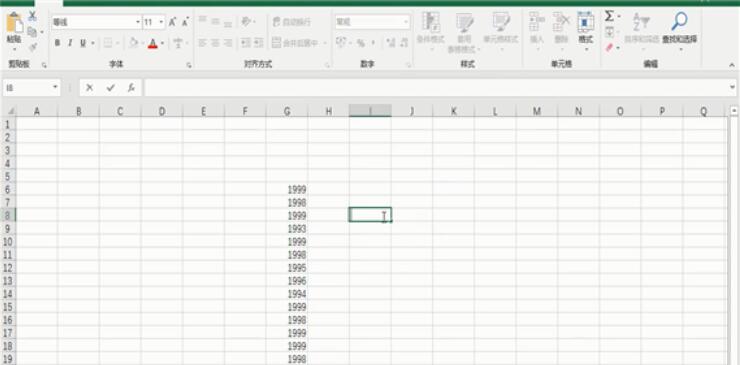Image resolution: width=740 pixels, height=365 pixels.
Task: Click the Cut scissors icon
Action: tap(32, 16)
